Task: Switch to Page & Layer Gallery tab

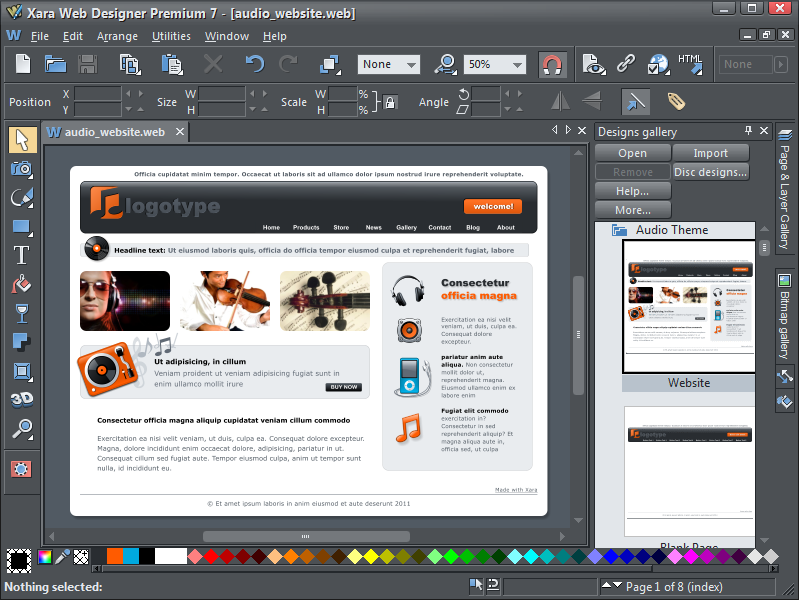Action: (785, 195)
